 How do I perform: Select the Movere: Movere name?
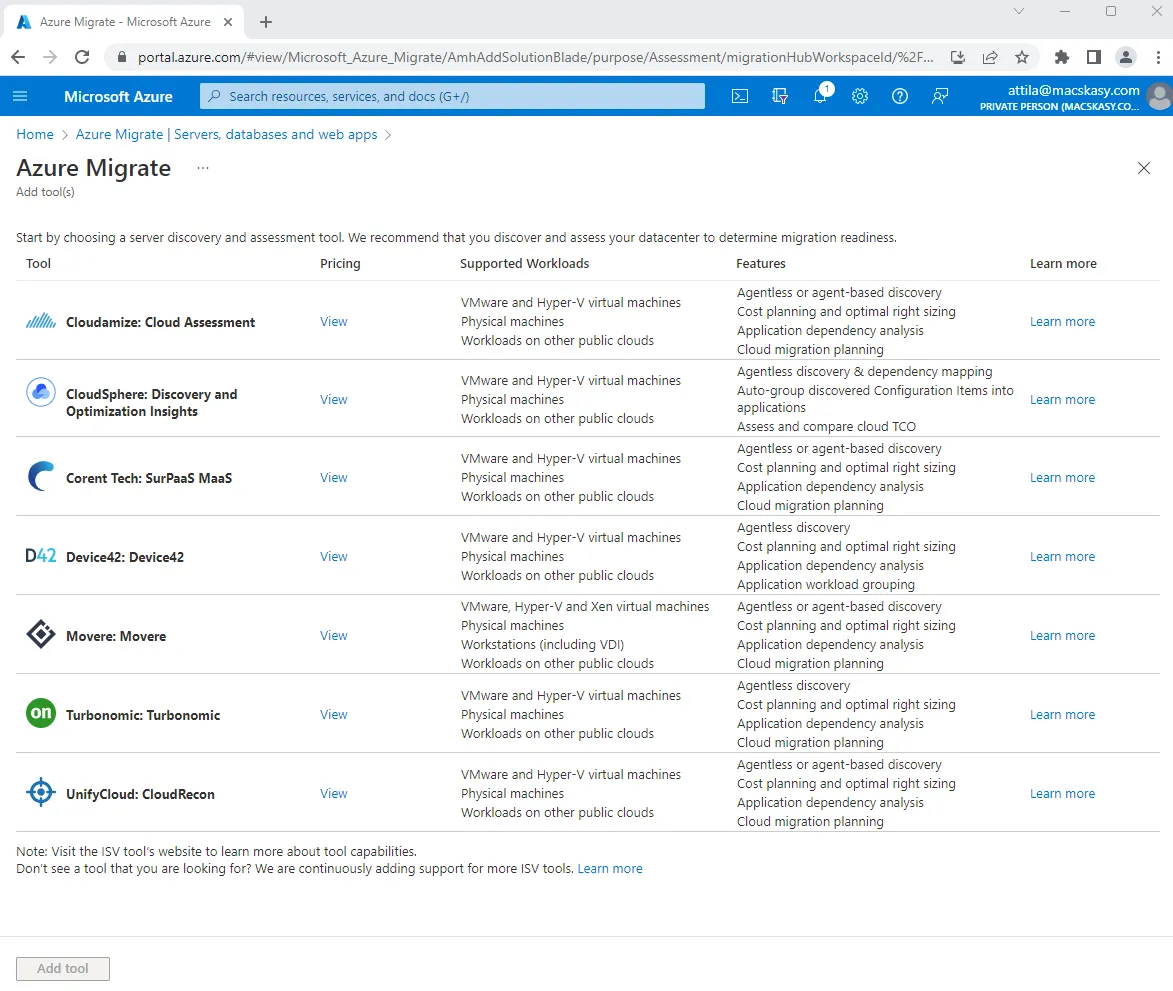coord(116,636)
